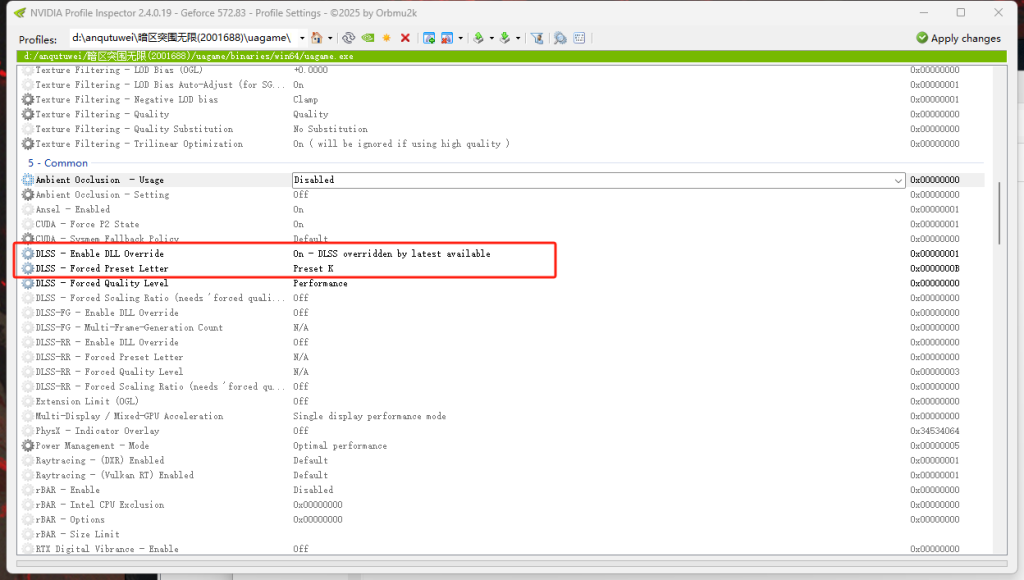Open the bit value editor icon
This screenshot has width=1024, height=580.
579,38
